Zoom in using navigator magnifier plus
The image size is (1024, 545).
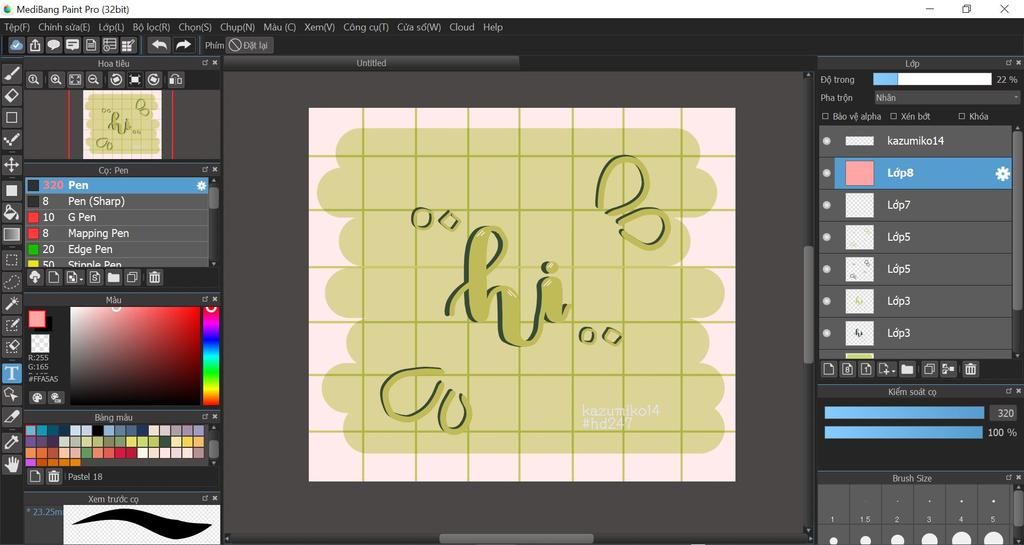(56, 80)
